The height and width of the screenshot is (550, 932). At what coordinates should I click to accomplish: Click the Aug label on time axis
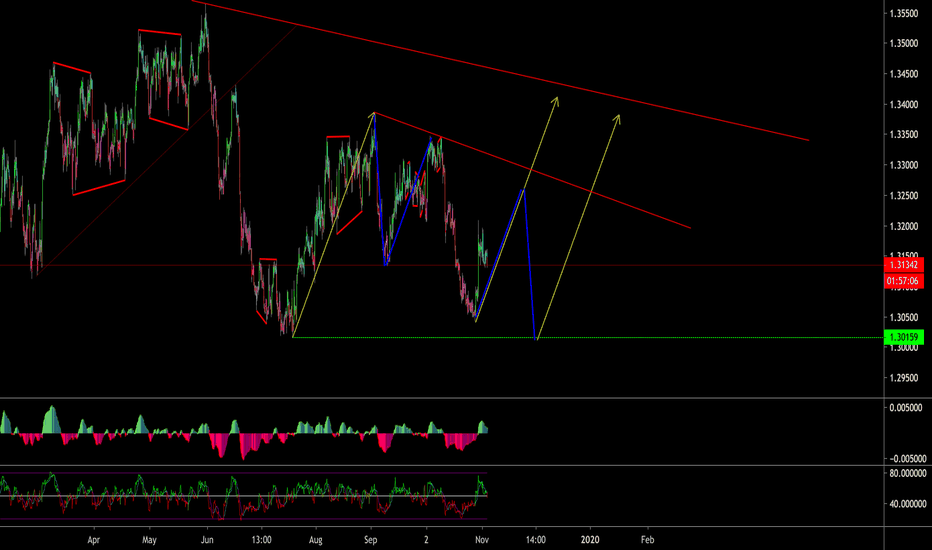click(316, 540)
